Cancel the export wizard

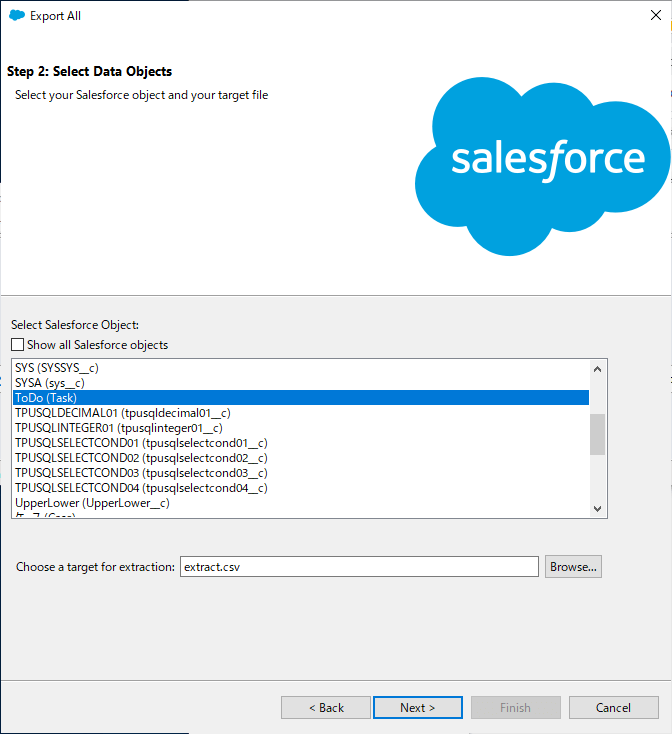(614, 707)
